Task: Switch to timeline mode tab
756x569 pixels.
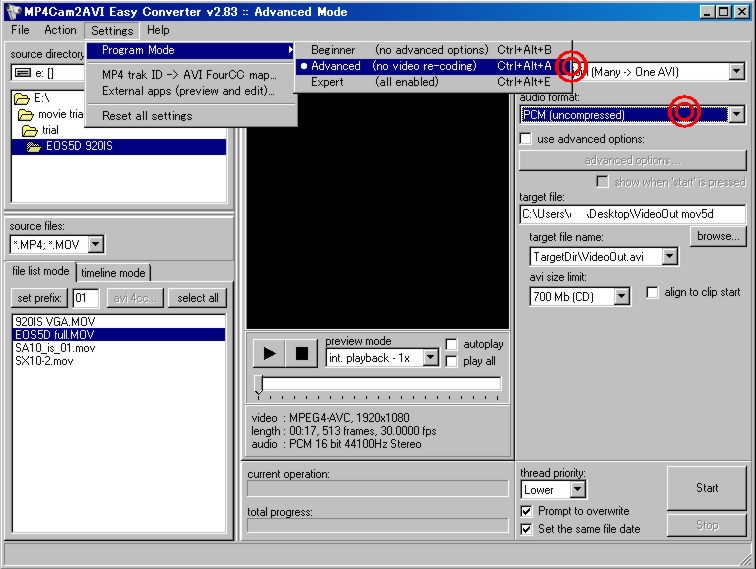Action: tap(113, 273)
